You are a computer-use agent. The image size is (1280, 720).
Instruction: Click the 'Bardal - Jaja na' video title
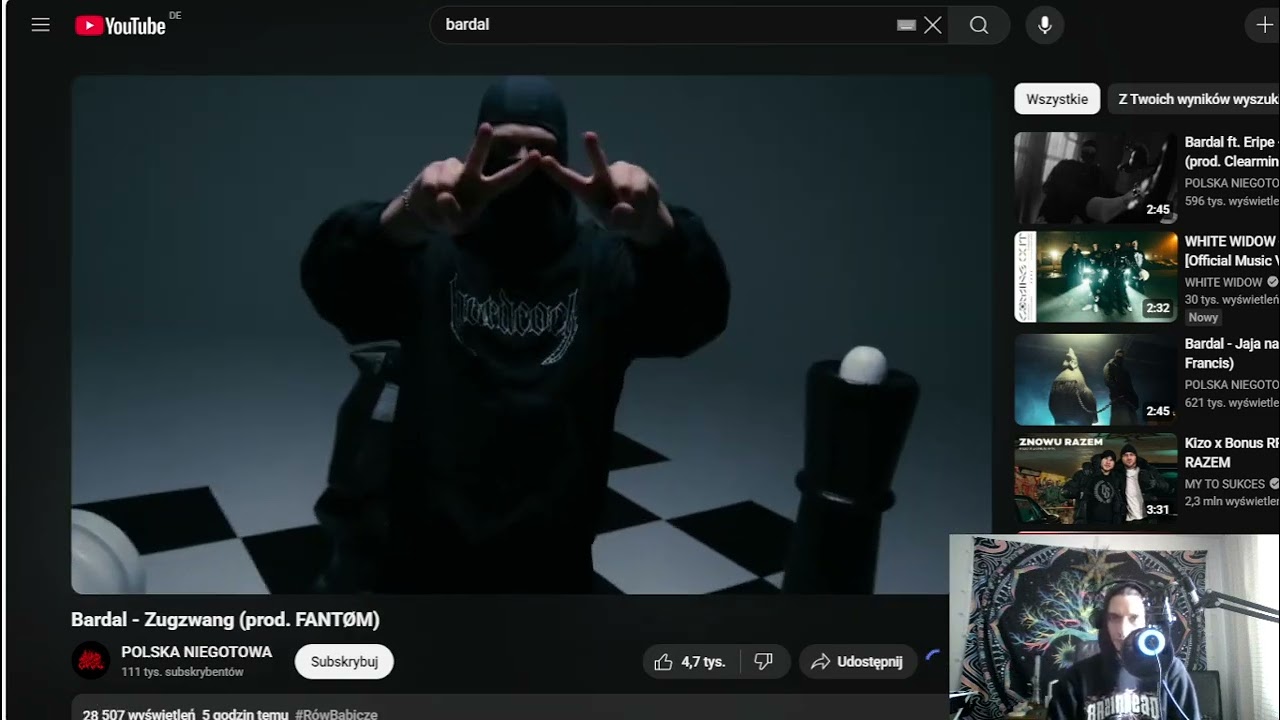click(1231, 353)
